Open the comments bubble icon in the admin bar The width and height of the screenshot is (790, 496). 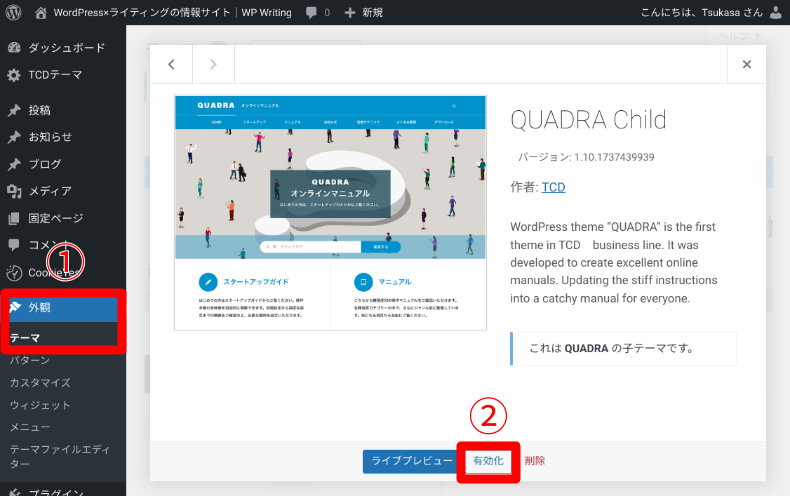tap(311, 13)
